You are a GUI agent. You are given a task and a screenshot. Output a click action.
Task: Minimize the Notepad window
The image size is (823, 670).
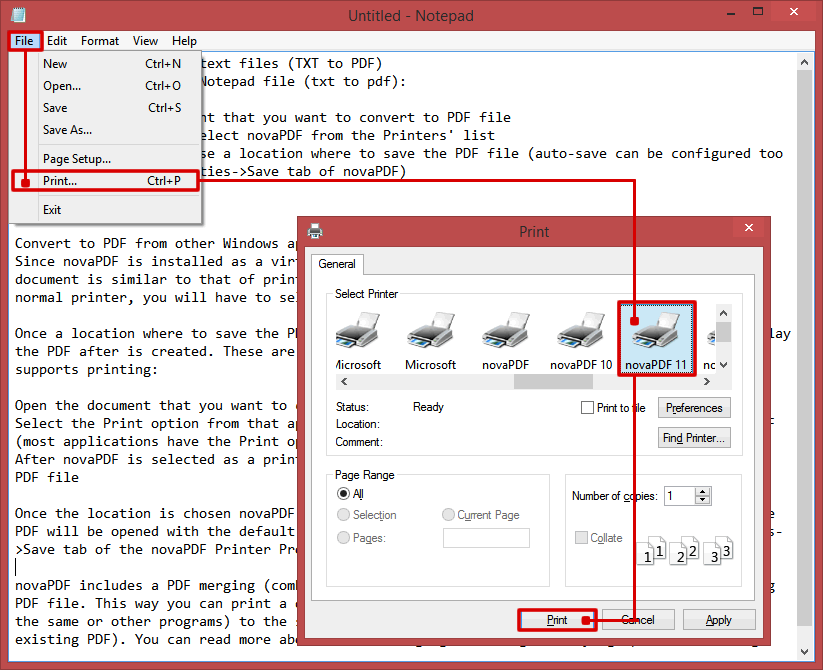click(x=731, y=13)
